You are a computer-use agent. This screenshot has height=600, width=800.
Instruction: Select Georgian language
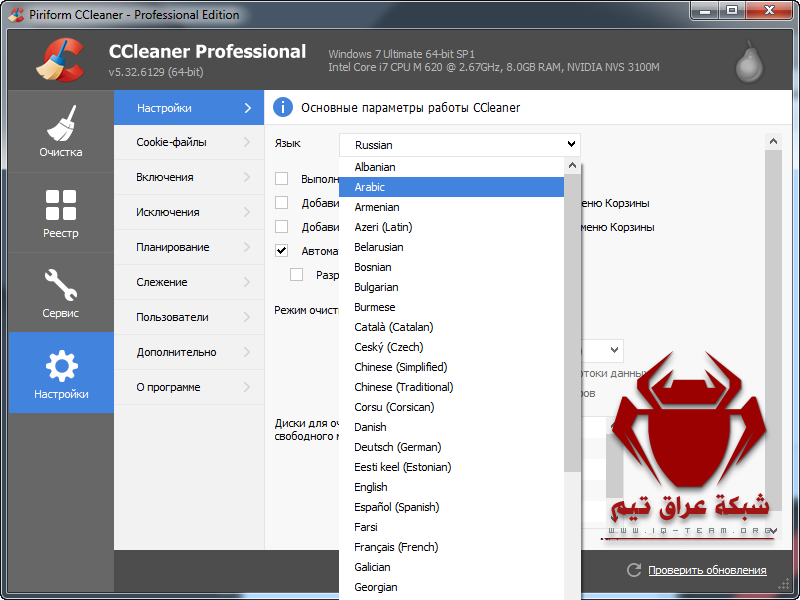point(452,587)
